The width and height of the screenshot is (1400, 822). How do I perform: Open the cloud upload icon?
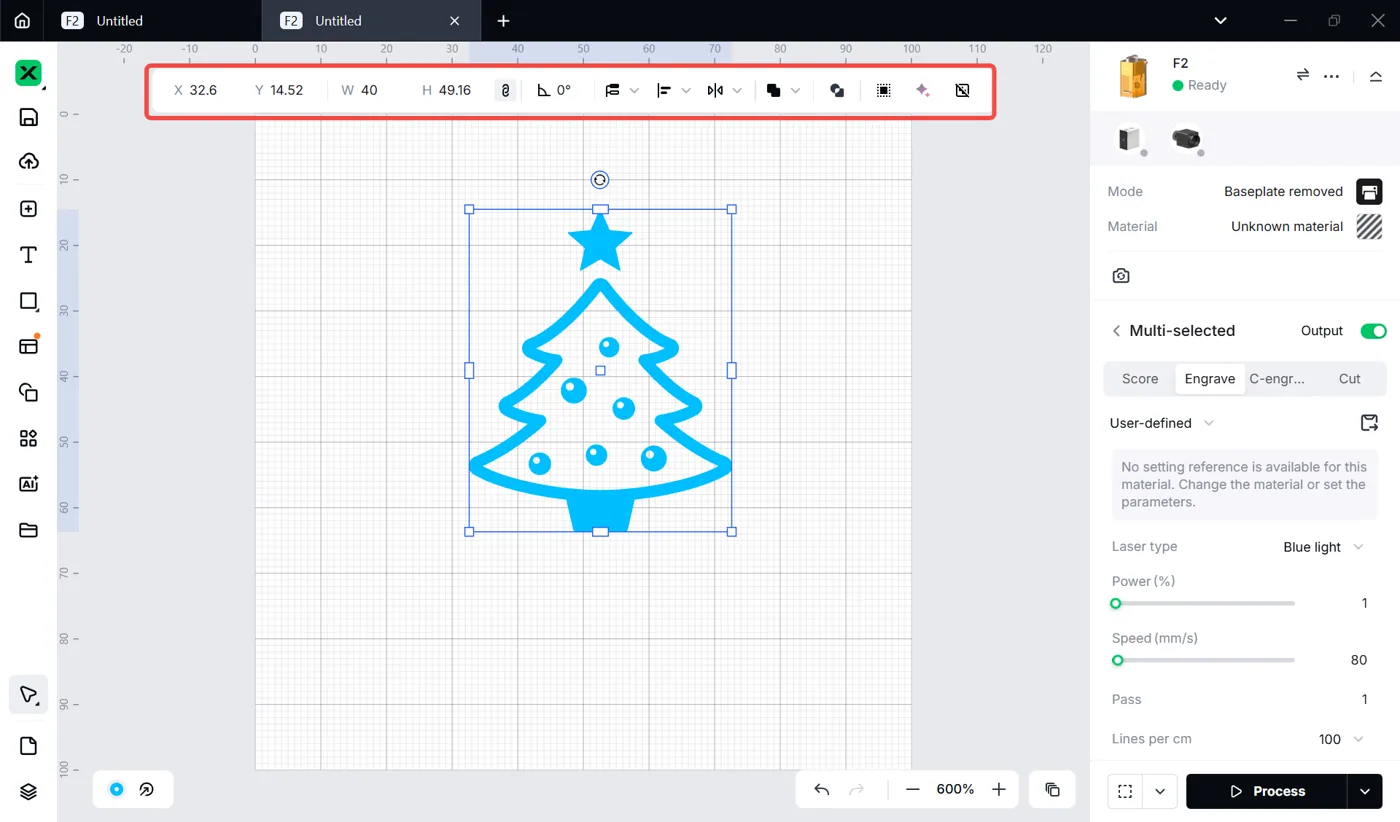28,161
